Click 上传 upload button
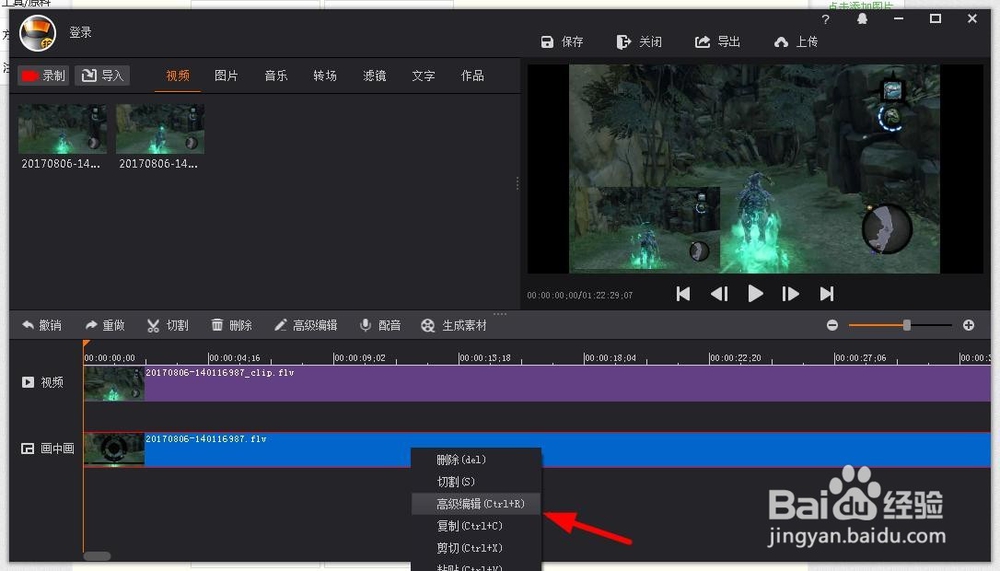 796,42
